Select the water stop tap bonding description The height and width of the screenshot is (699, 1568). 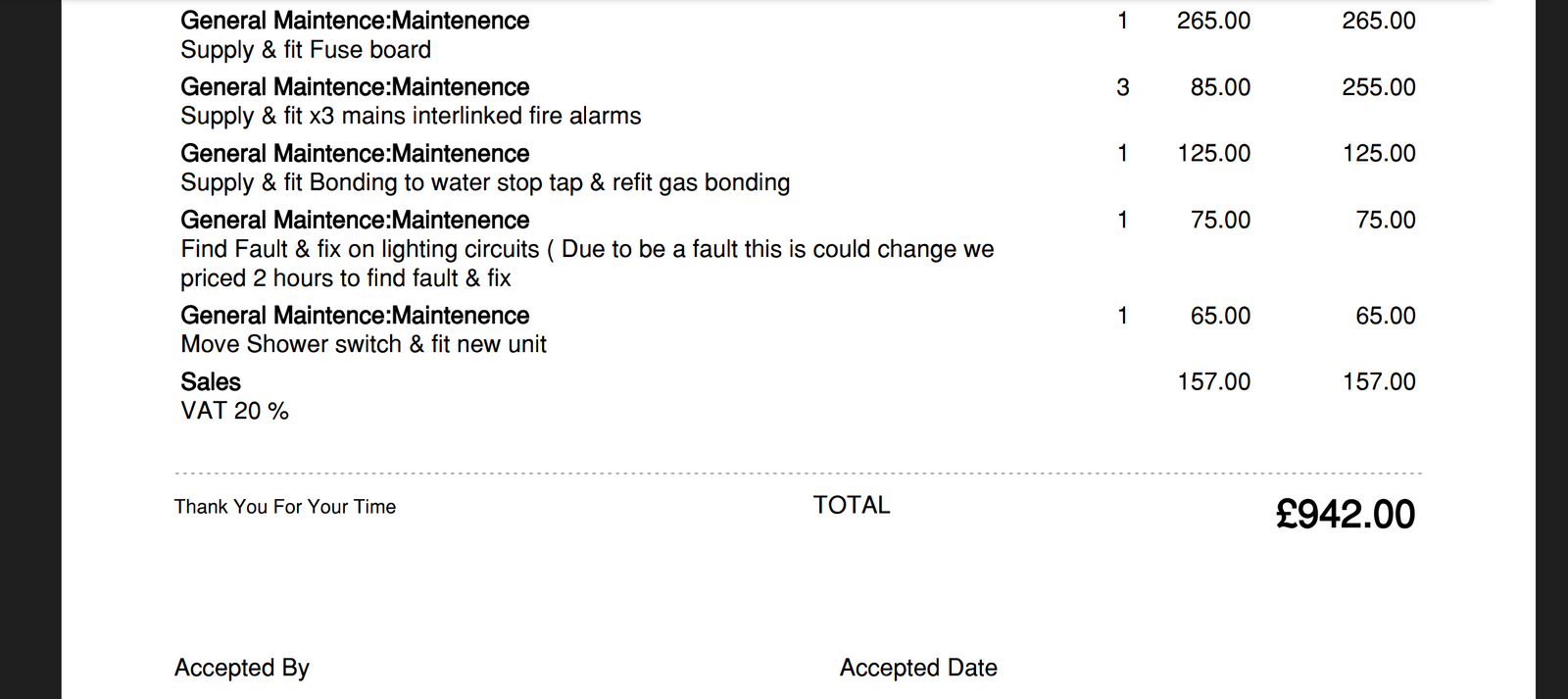(x=485, y=182)
